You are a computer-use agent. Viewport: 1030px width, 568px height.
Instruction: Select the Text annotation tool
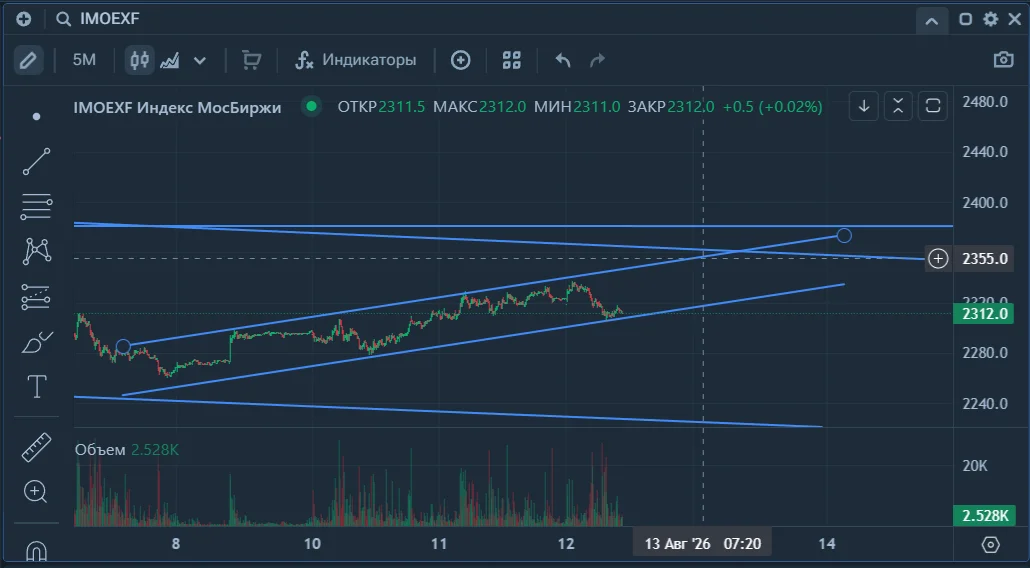tap(37, 387)
